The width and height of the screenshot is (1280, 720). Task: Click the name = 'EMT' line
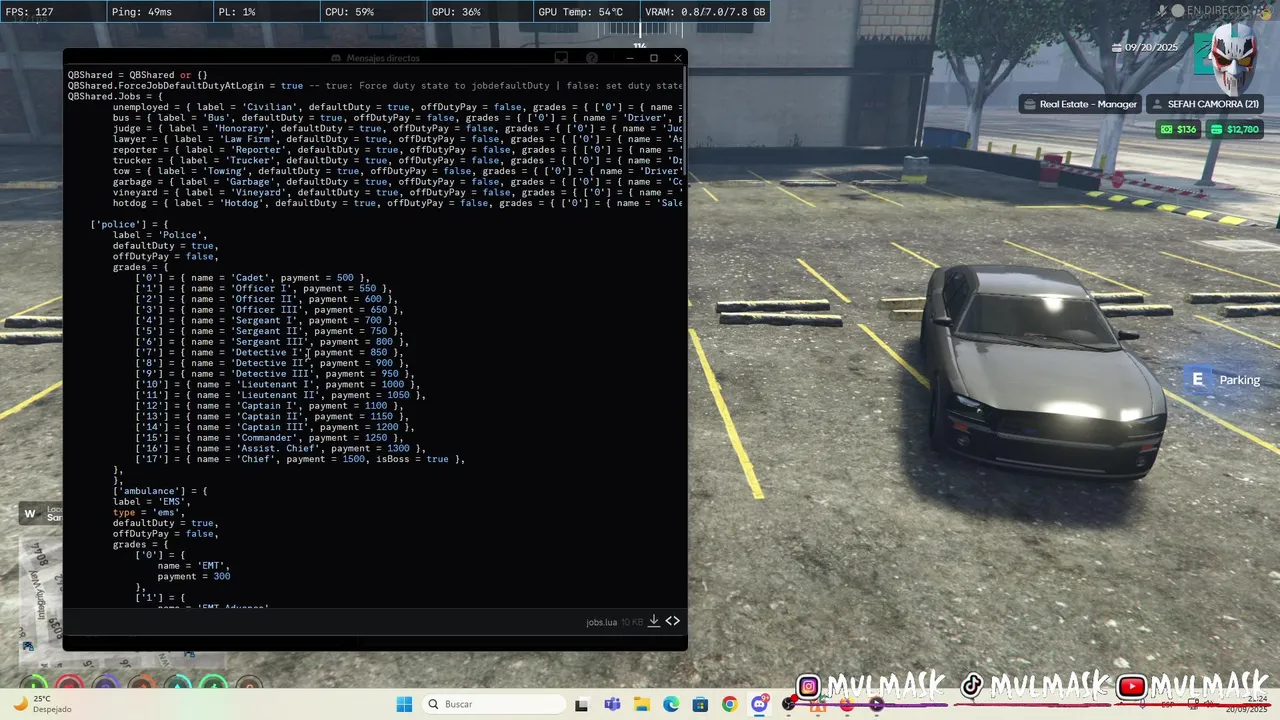194,566
